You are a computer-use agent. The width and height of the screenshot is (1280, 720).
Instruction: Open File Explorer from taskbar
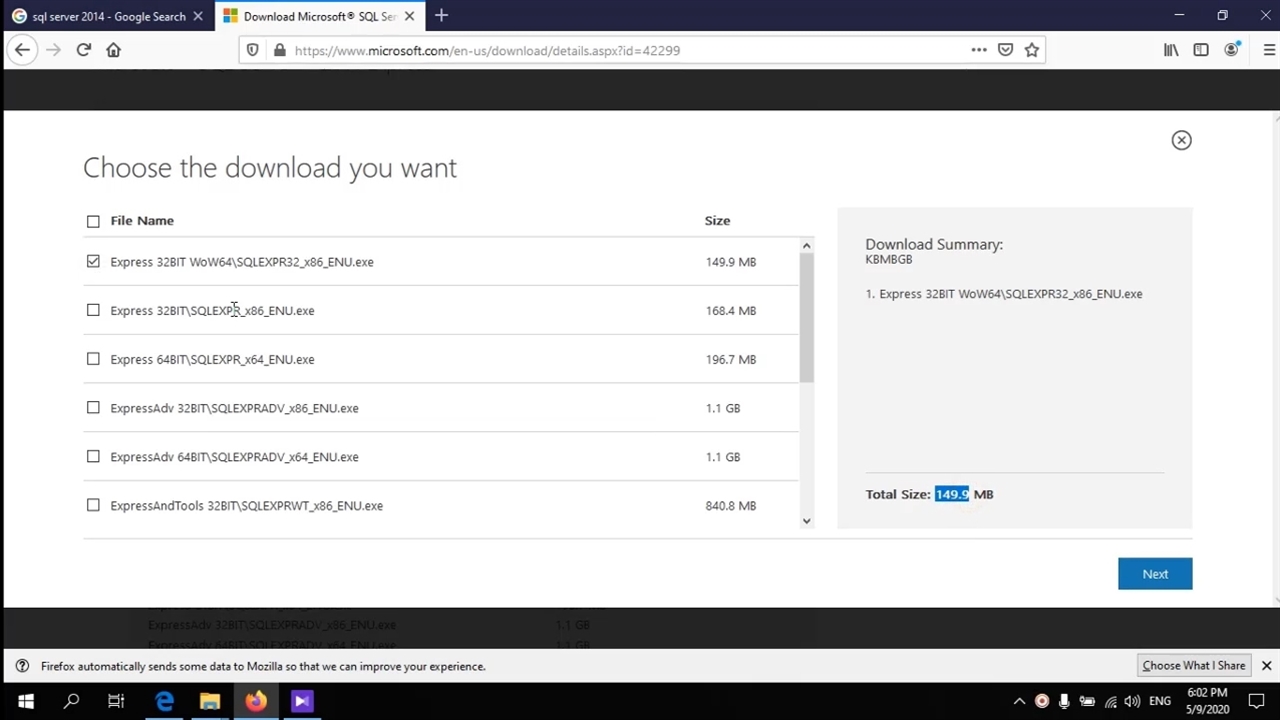tap(210, 701)
